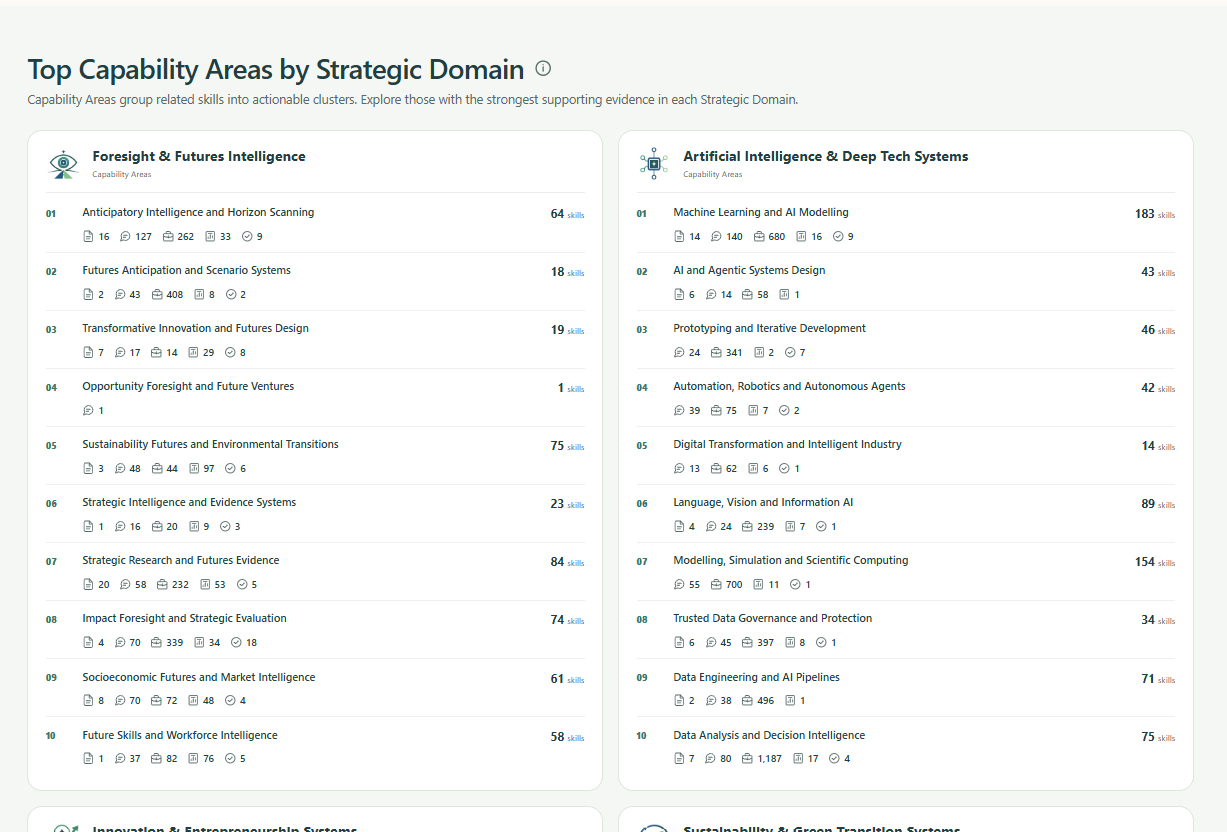Click the briefcase icon under Data Engineering and AI Pipelines

[x=747, y=701]
